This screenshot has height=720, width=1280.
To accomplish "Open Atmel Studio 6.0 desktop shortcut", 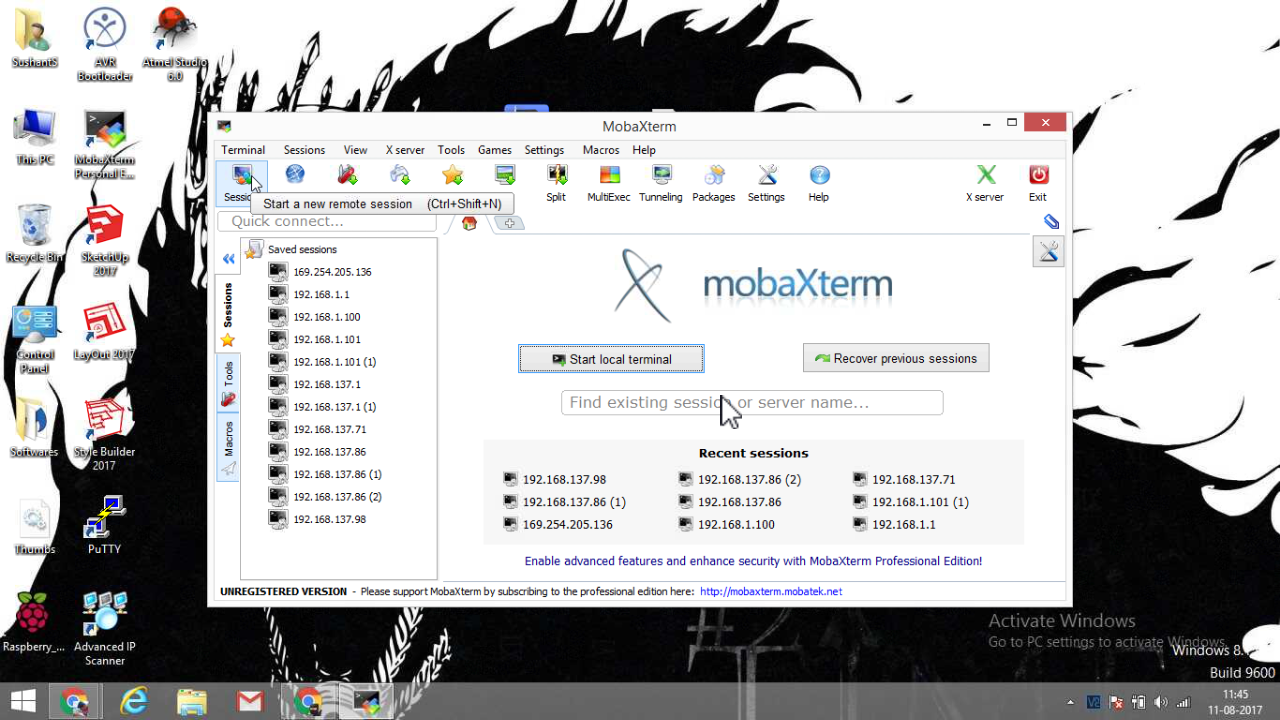I will 175,44.
